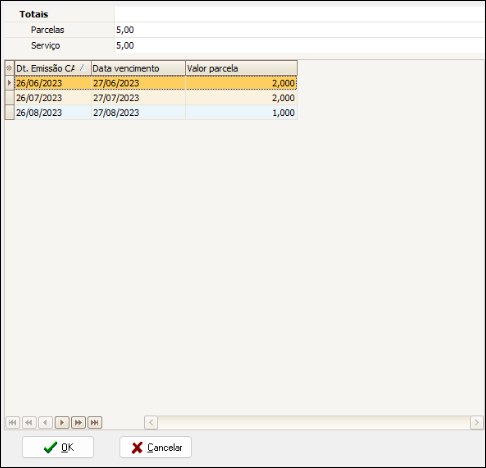Select row with emission date 26/07/2023
Screen dimensions: 486x468
pos(156,98)
